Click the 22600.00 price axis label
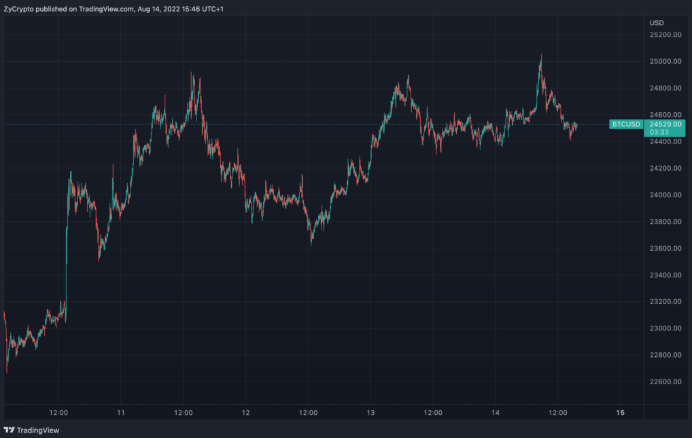The width and height of the screenshot is (692, 438). pyautogui.click(x=666, y=381)
